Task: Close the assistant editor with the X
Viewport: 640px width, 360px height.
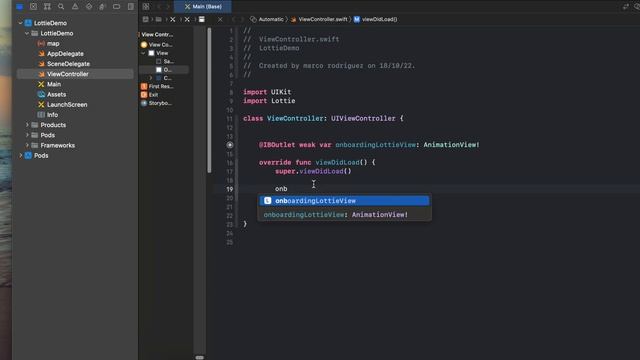Action: [x=220, y=19]
